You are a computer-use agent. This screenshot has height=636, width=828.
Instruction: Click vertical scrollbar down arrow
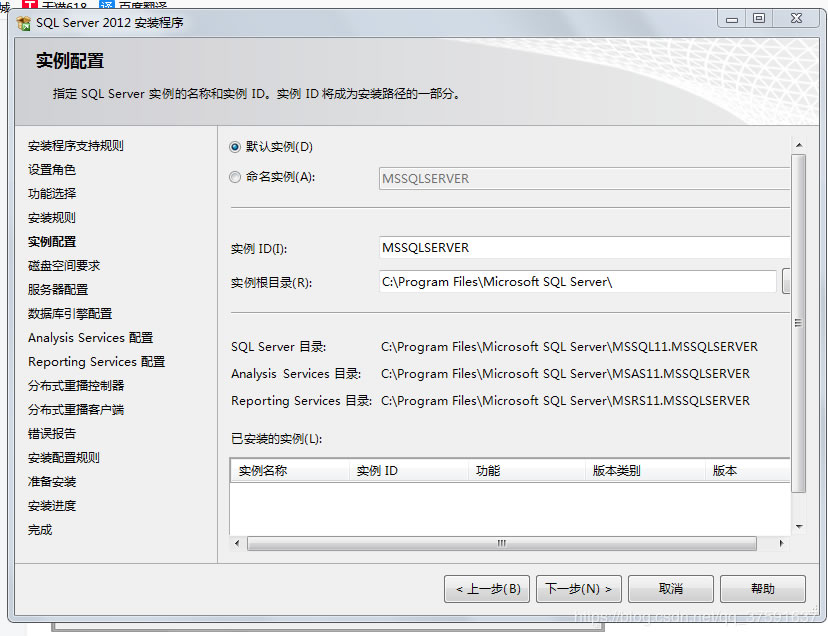point(798,526)
